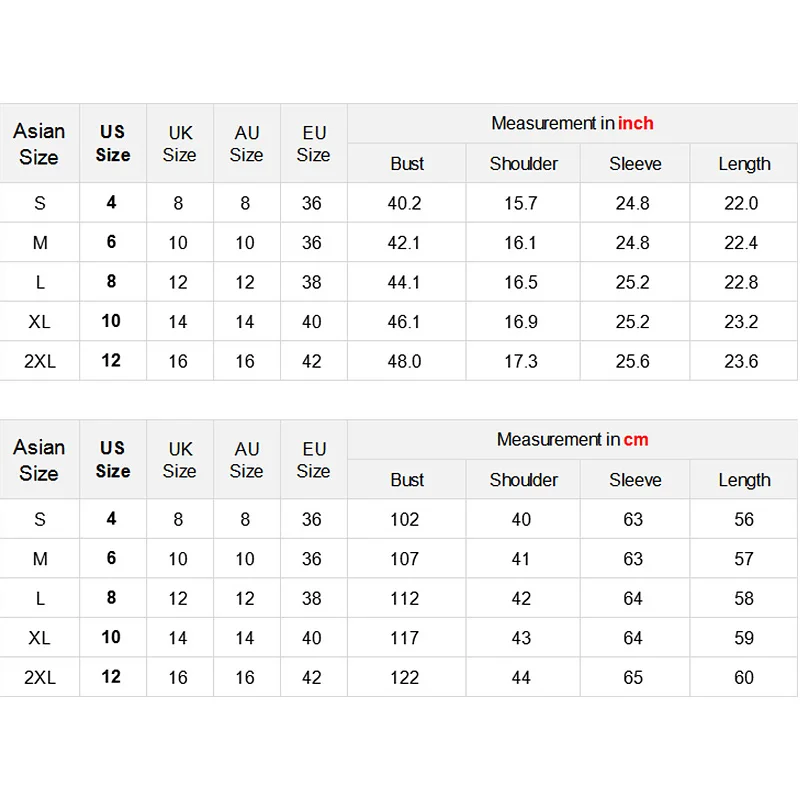800x800 pixels.
Task: Click the 65 sleeve value cell
Action: coord(633,677)
